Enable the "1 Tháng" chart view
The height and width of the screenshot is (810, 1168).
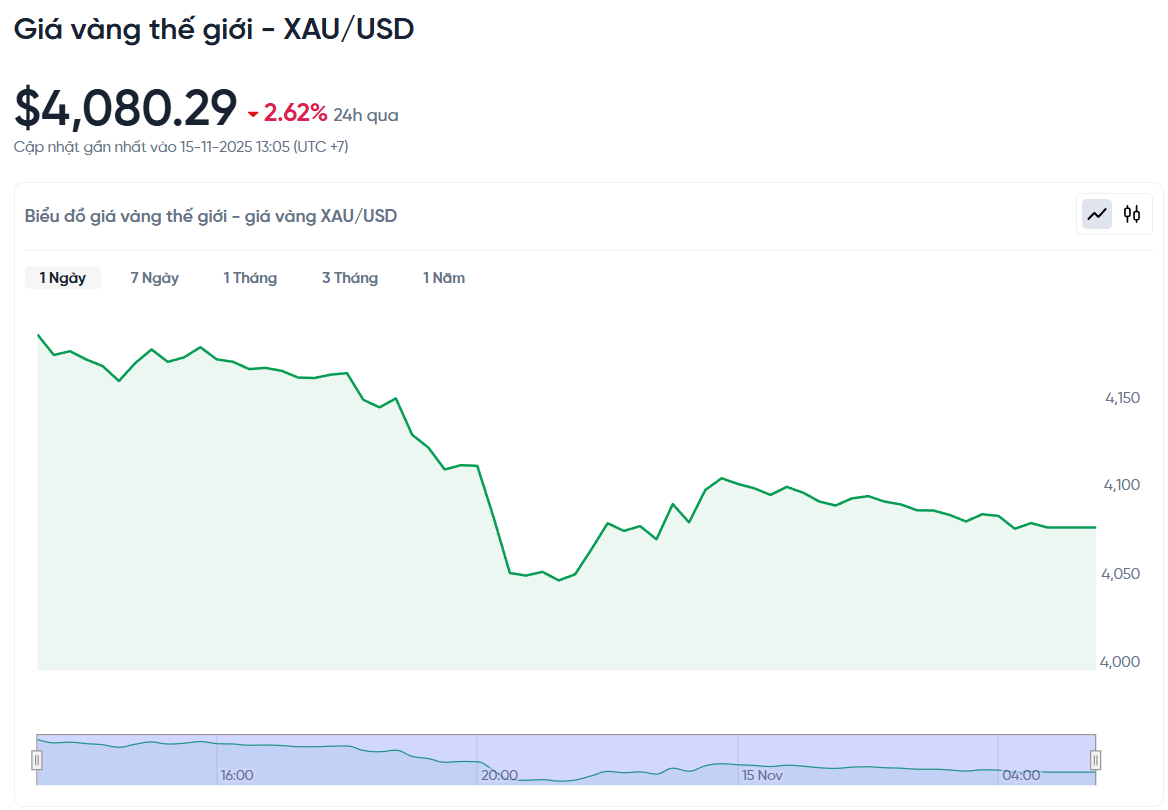point(250,277)
